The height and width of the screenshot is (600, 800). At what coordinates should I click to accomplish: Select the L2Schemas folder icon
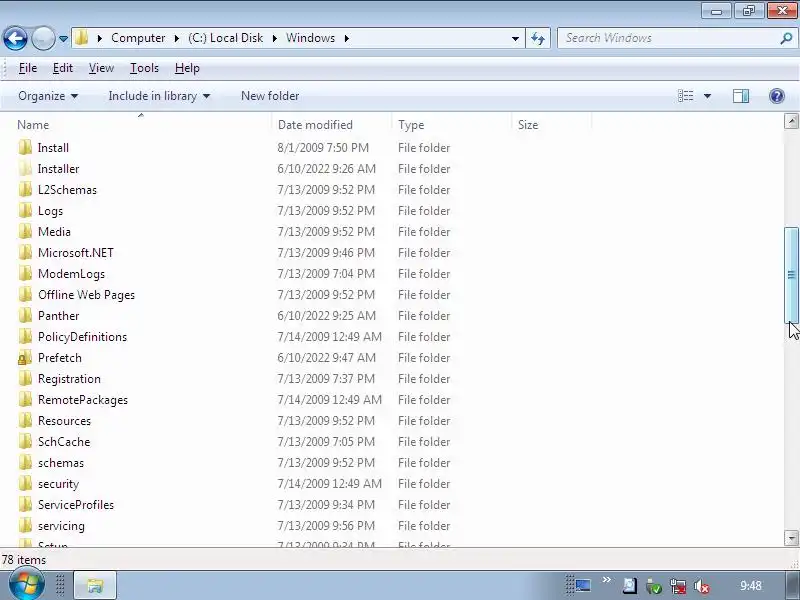point(25,189)
